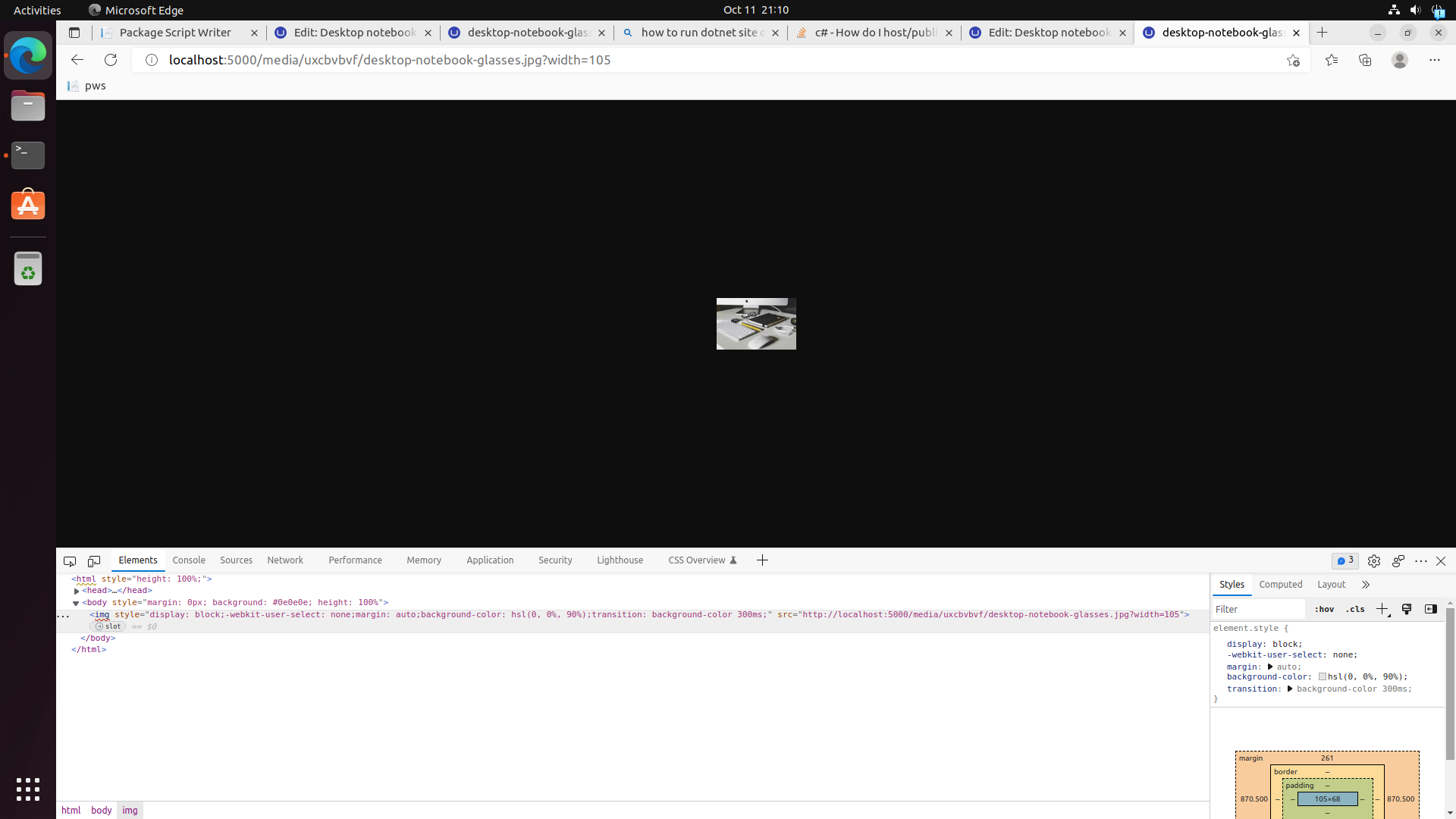This screenshot has height=819, width=1456.
Task: Click the background-color swatch in element.style
Action: (x=1323, y=677)
